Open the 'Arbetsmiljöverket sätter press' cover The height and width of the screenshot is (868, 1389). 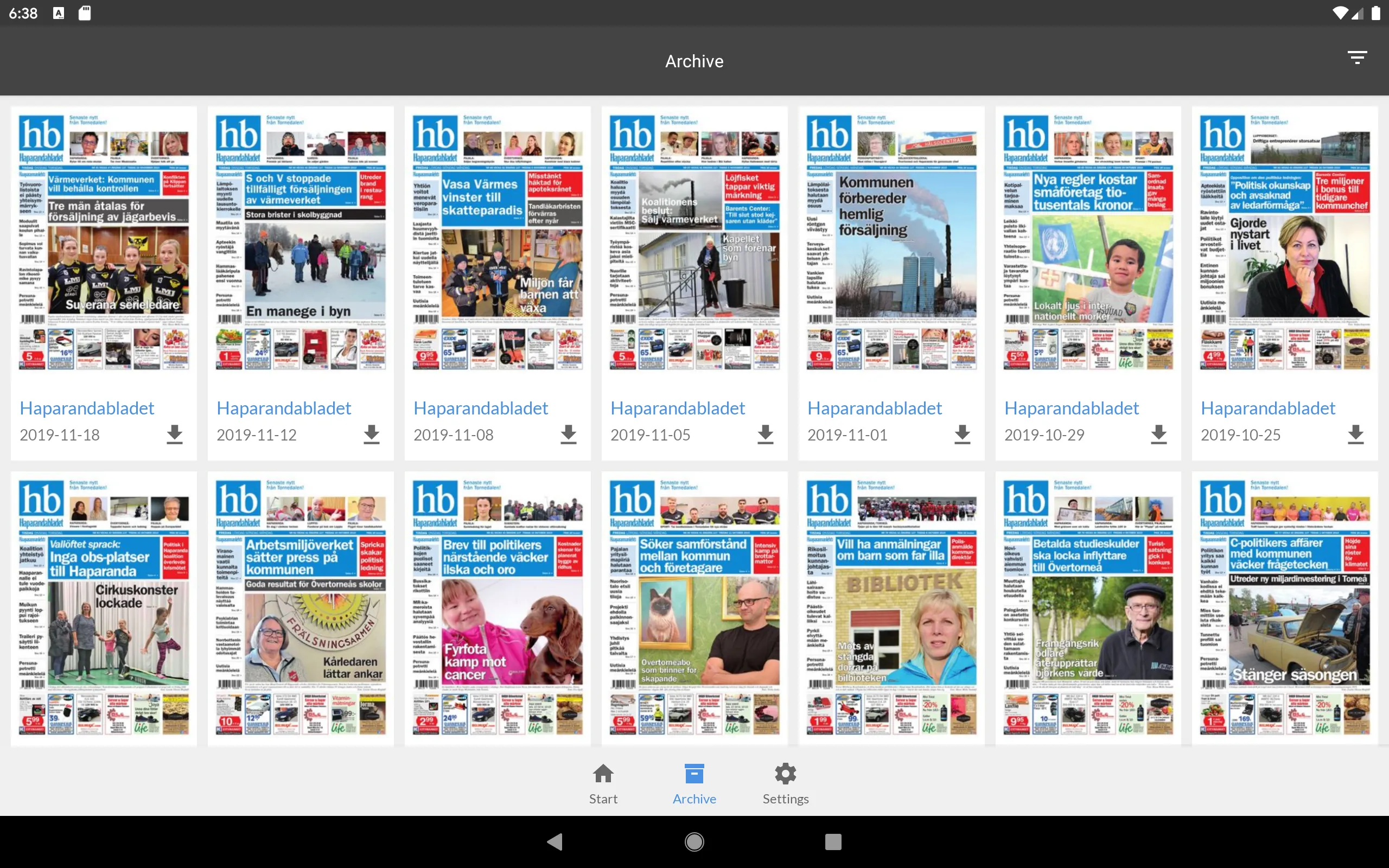click(x=301, y=609)
